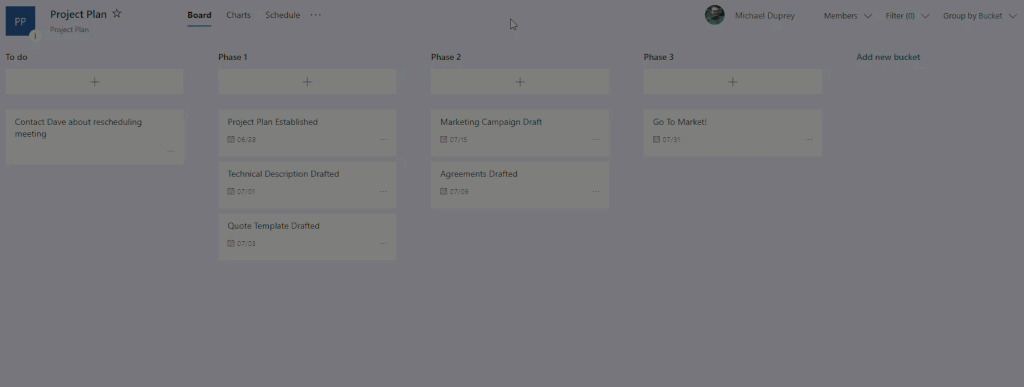The height and width of the screenshot is (387, 1024).
Task: Click Add new bucket link
Action: (888, 57)
